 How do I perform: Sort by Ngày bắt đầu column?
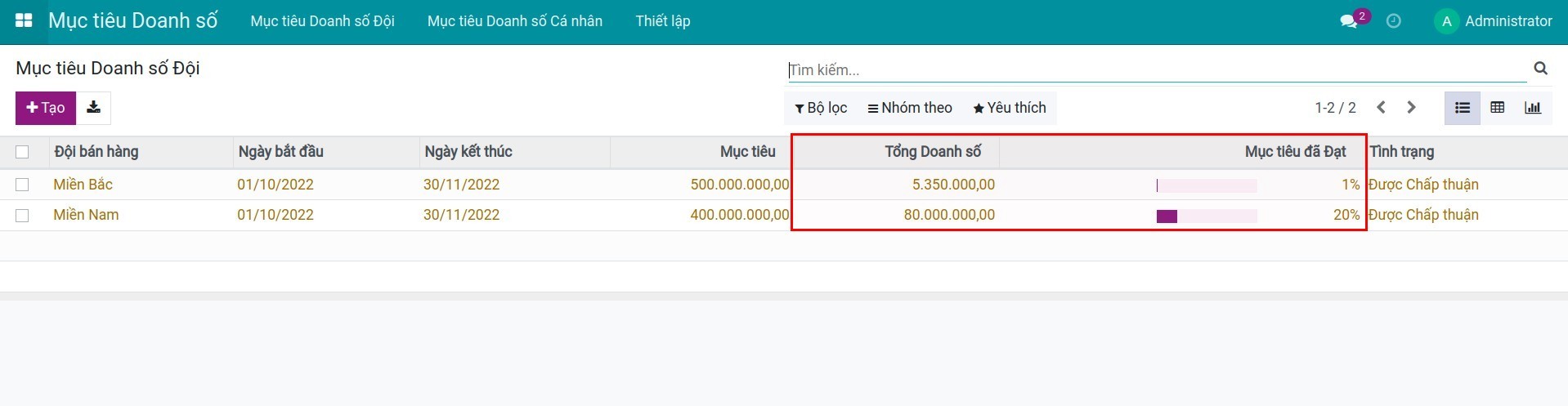pos(281,152)
